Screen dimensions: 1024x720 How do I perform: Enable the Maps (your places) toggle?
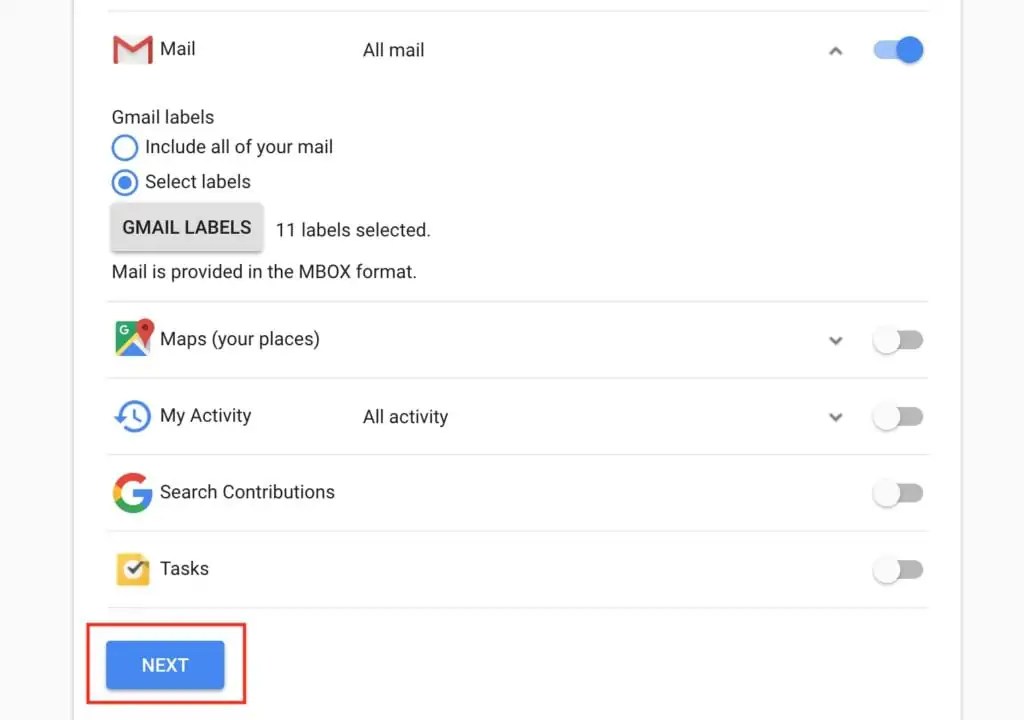click(x=897, y=340)
